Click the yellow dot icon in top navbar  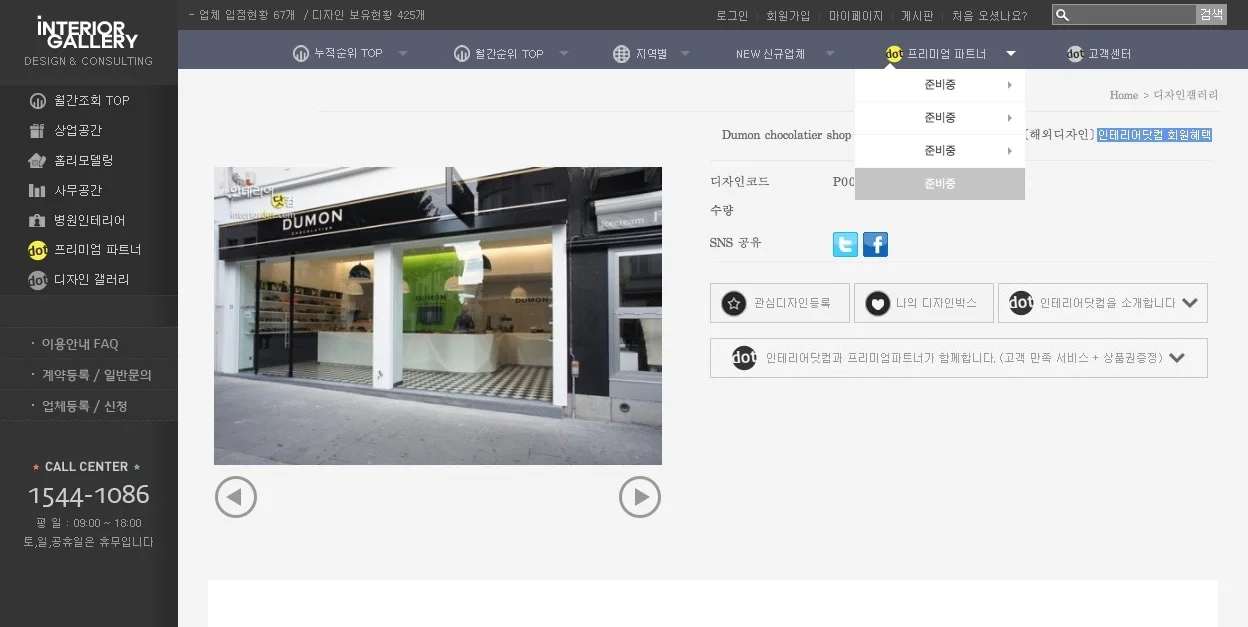[x=894, y=54]
